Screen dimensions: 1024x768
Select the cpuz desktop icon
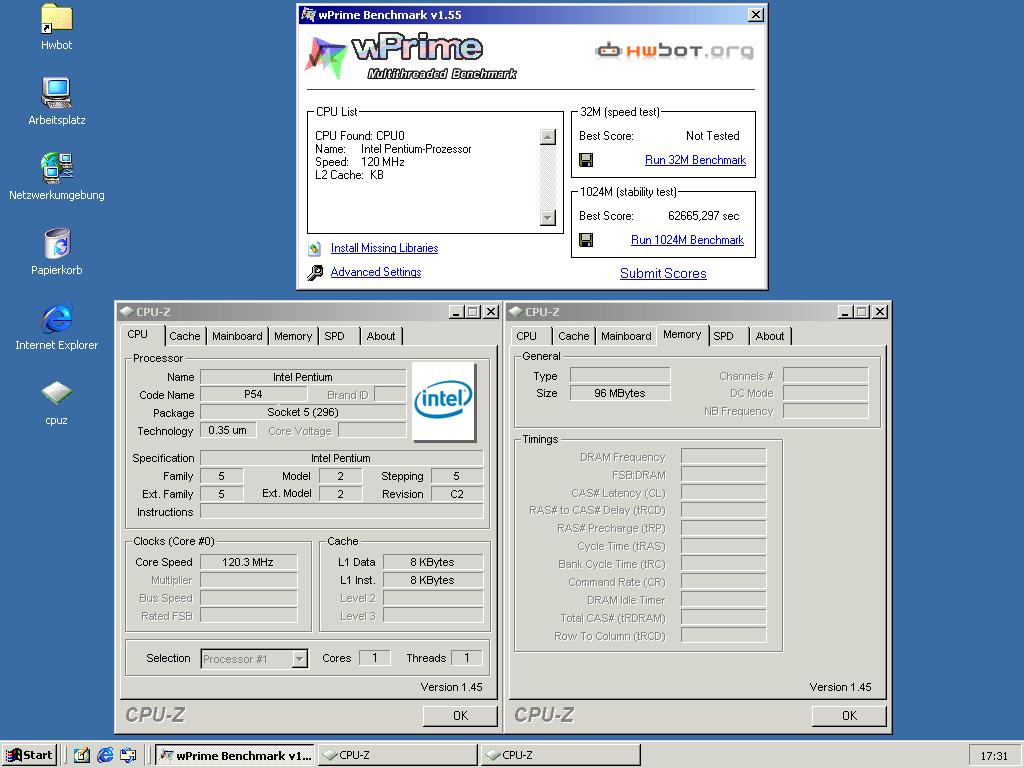[56, 402]
